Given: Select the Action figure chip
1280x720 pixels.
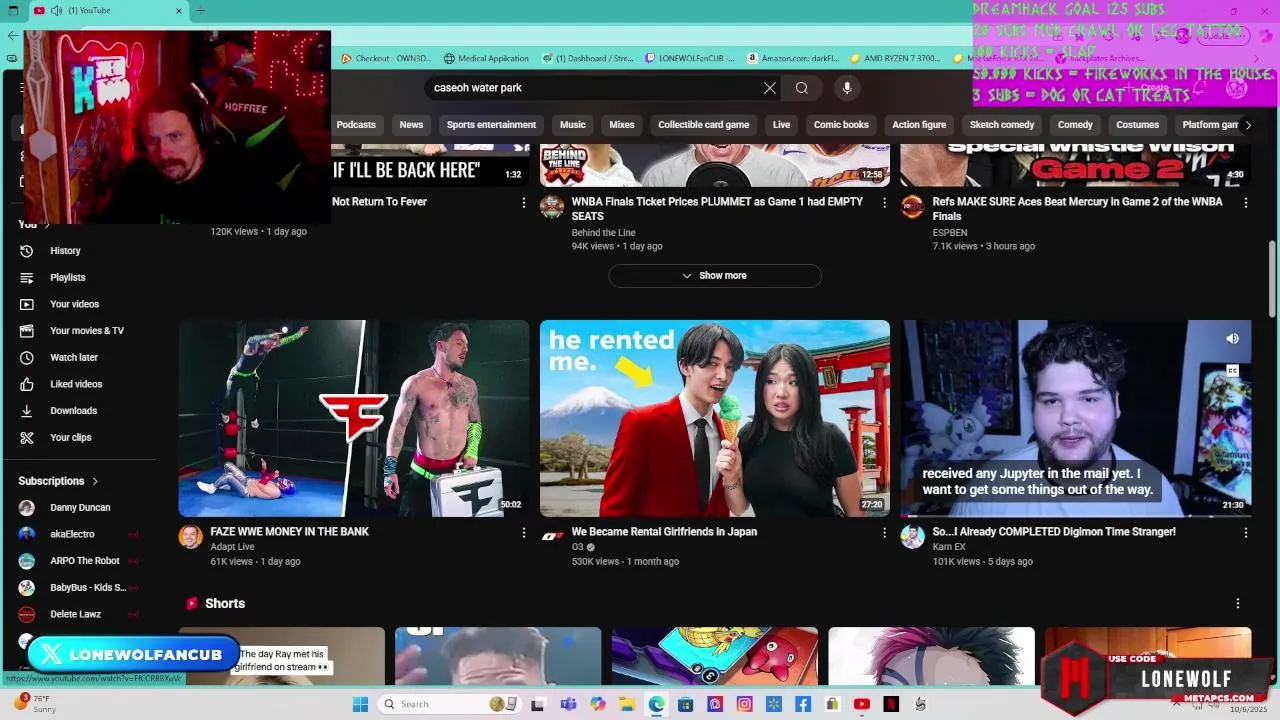Looking at the screenshot, I should (919, 125).
